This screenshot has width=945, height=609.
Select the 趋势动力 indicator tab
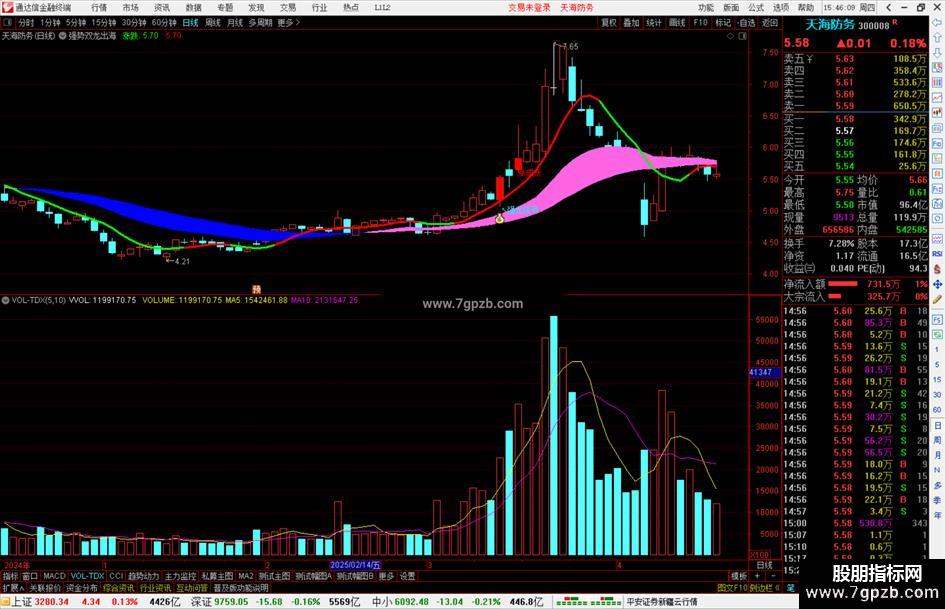[x=143, y=576]
